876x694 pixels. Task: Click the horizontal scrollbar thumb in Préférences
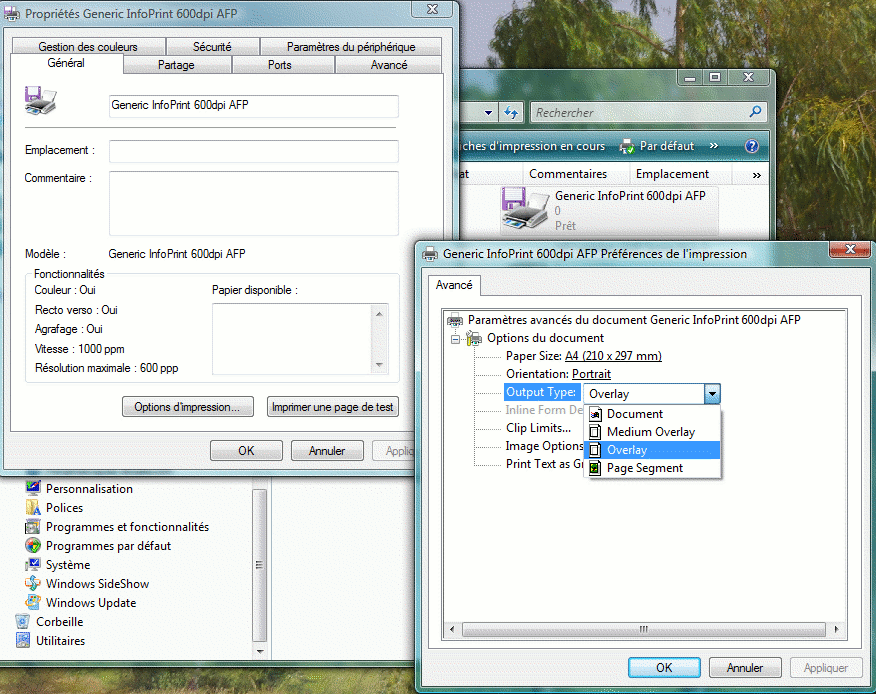[644, 629]
